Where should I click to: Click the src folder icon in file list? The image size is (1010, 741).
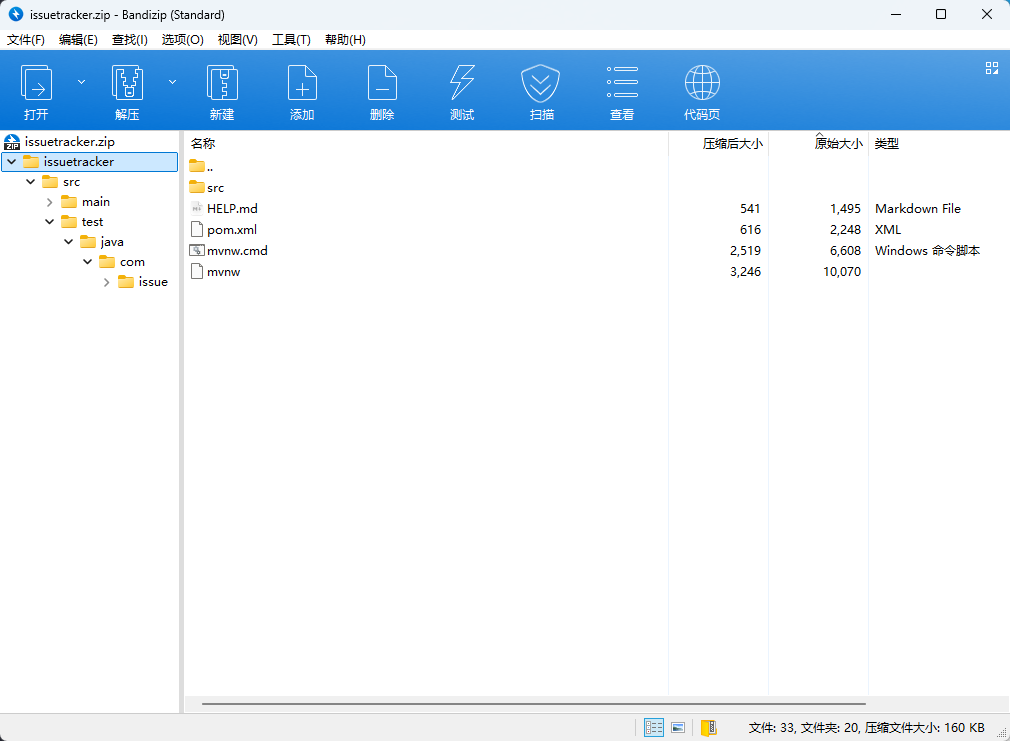tap(196, 187)
